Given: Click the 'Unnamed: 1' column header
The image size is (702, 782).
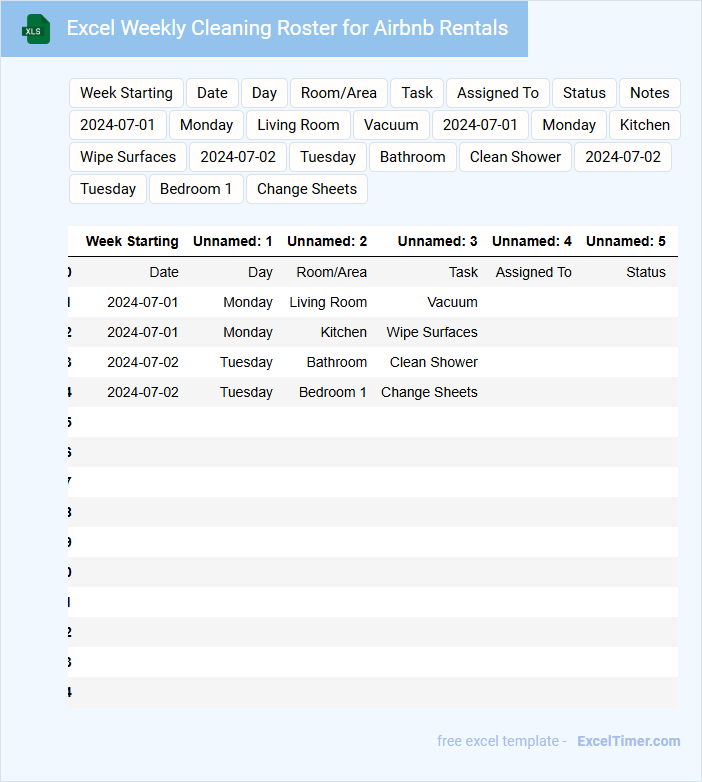Looking at the screenshot, I should coord(232,241).
